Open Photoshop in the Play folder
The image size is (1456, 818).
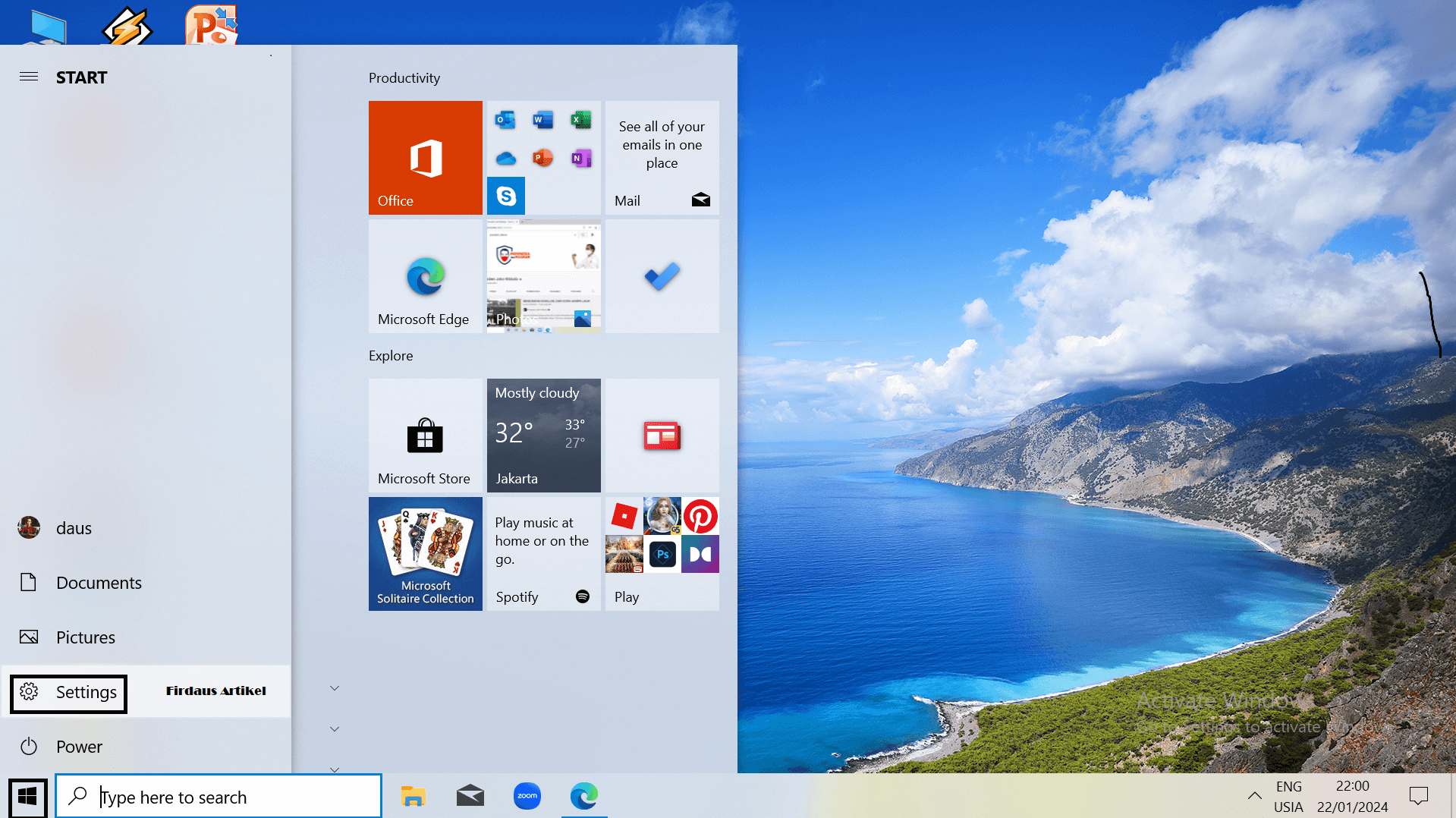coord(662,554)
